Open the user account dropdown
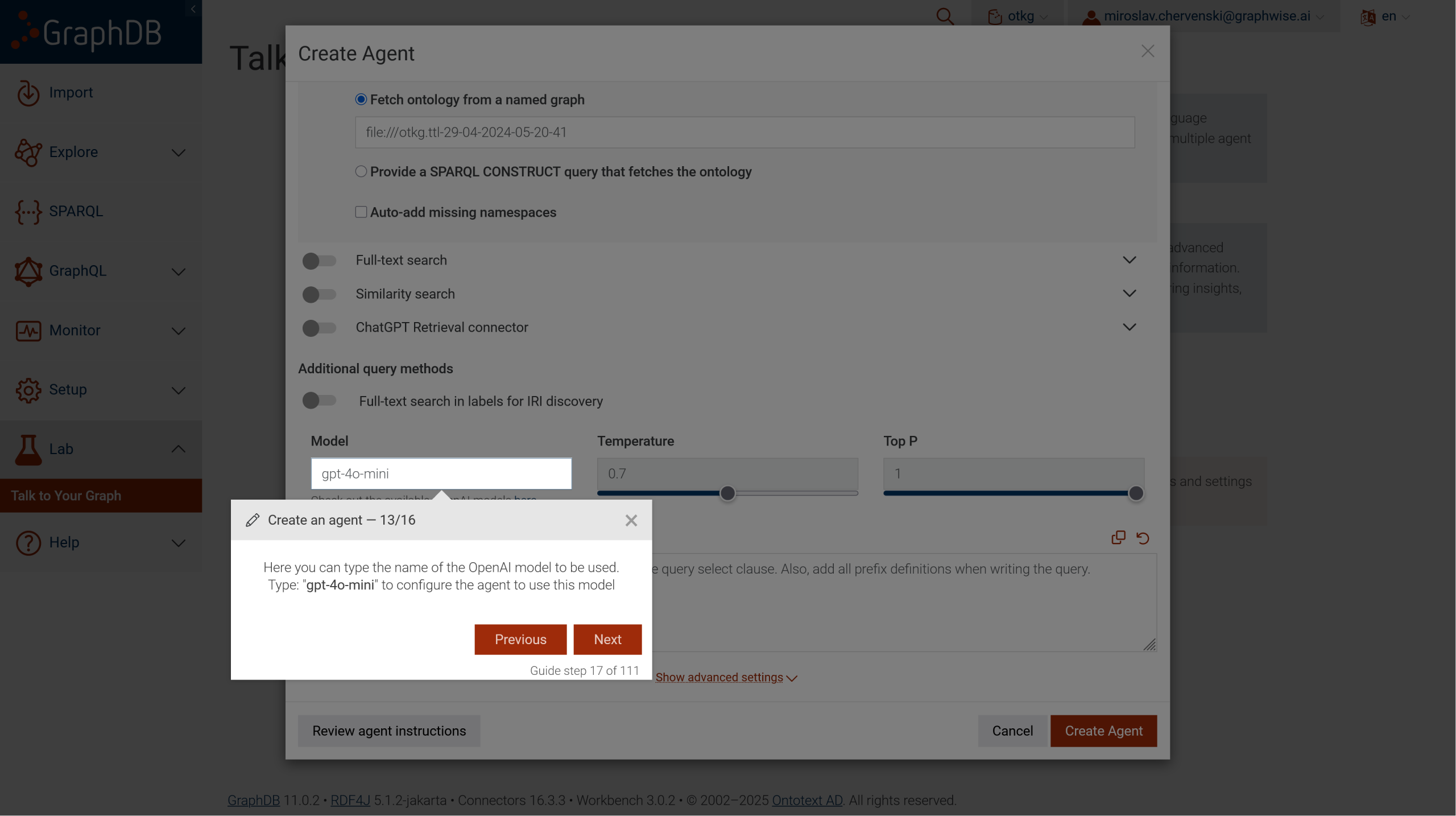 click(x=1203, y=17)
